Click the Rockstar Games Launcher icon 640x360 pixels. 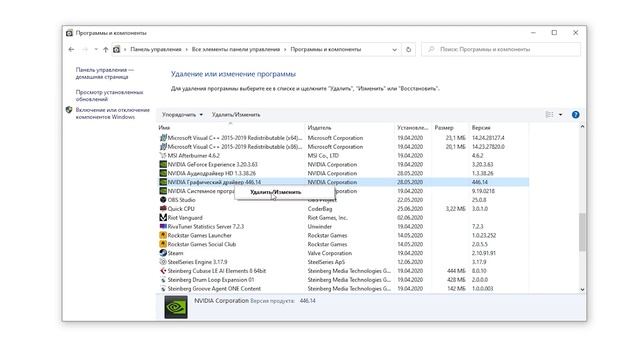pos(163,236)
